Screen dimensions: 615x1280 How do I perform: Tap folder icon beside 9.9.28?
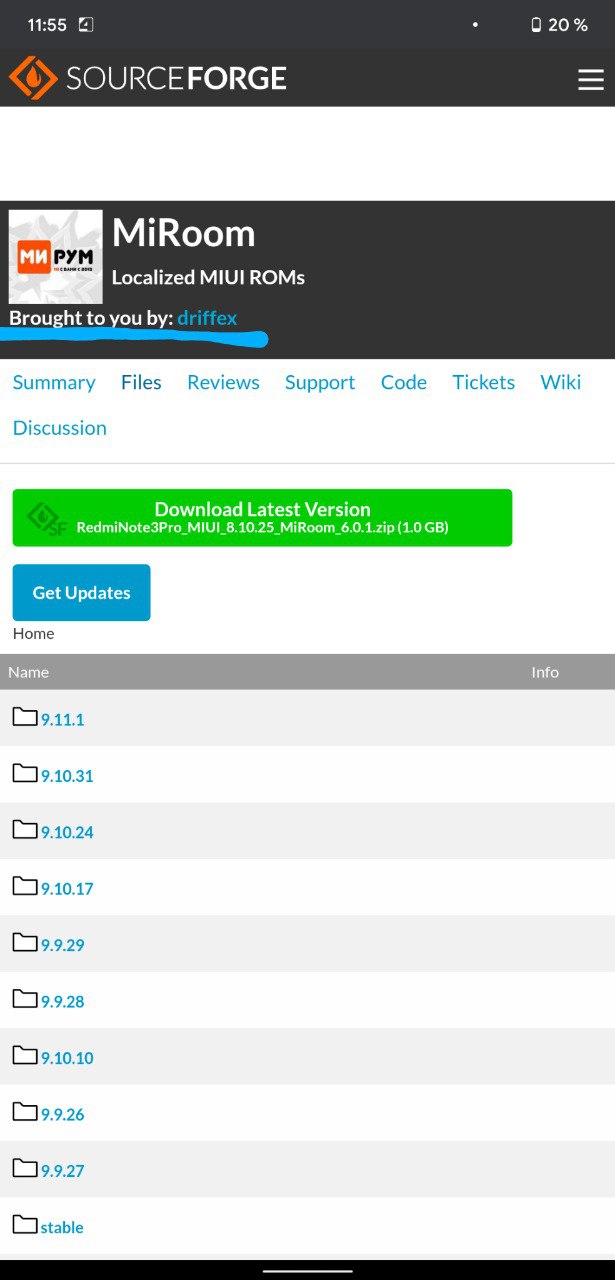tap(25, 999)
